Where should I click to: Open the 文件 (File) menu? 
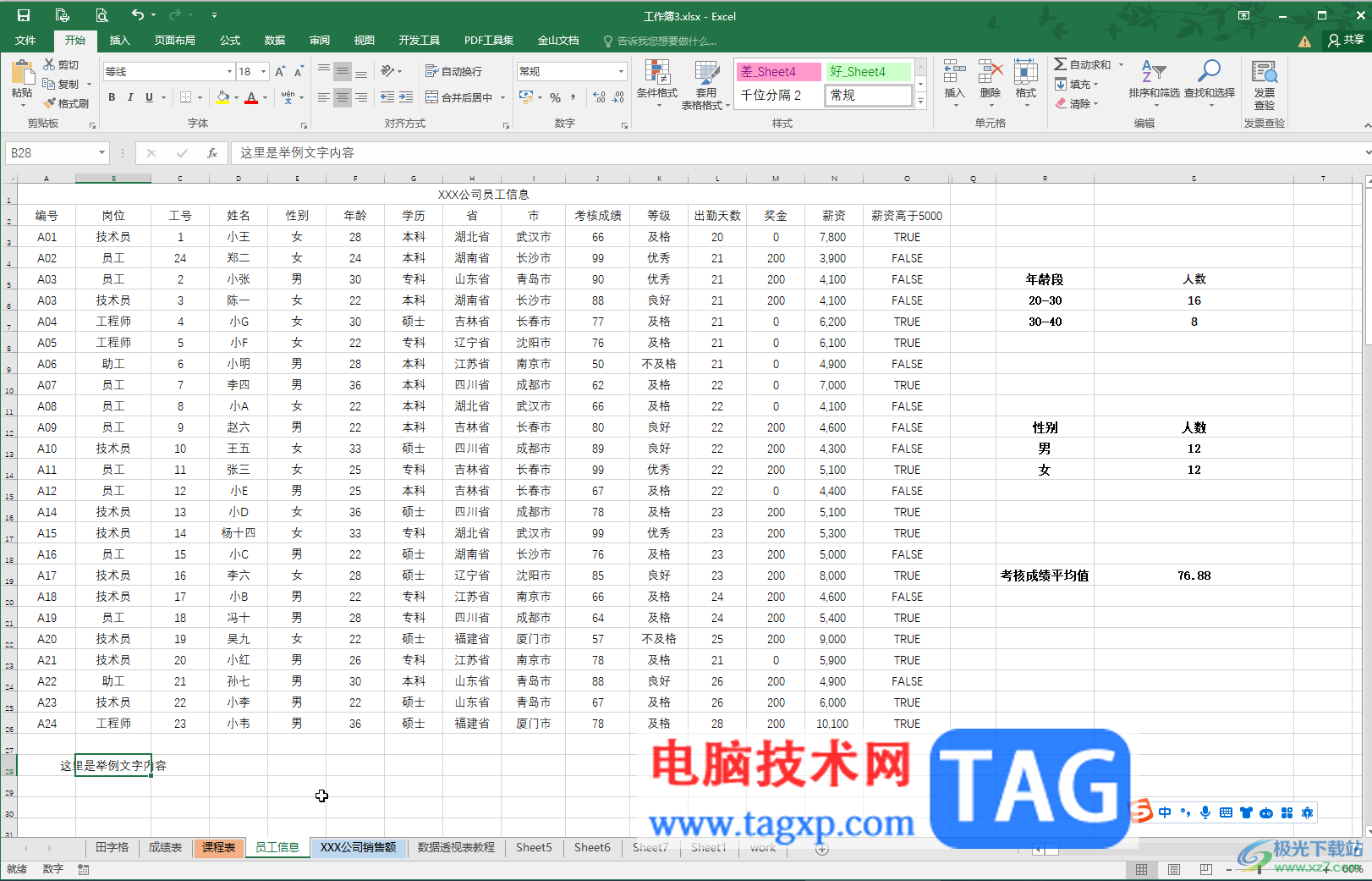click(x=25, y=40)
